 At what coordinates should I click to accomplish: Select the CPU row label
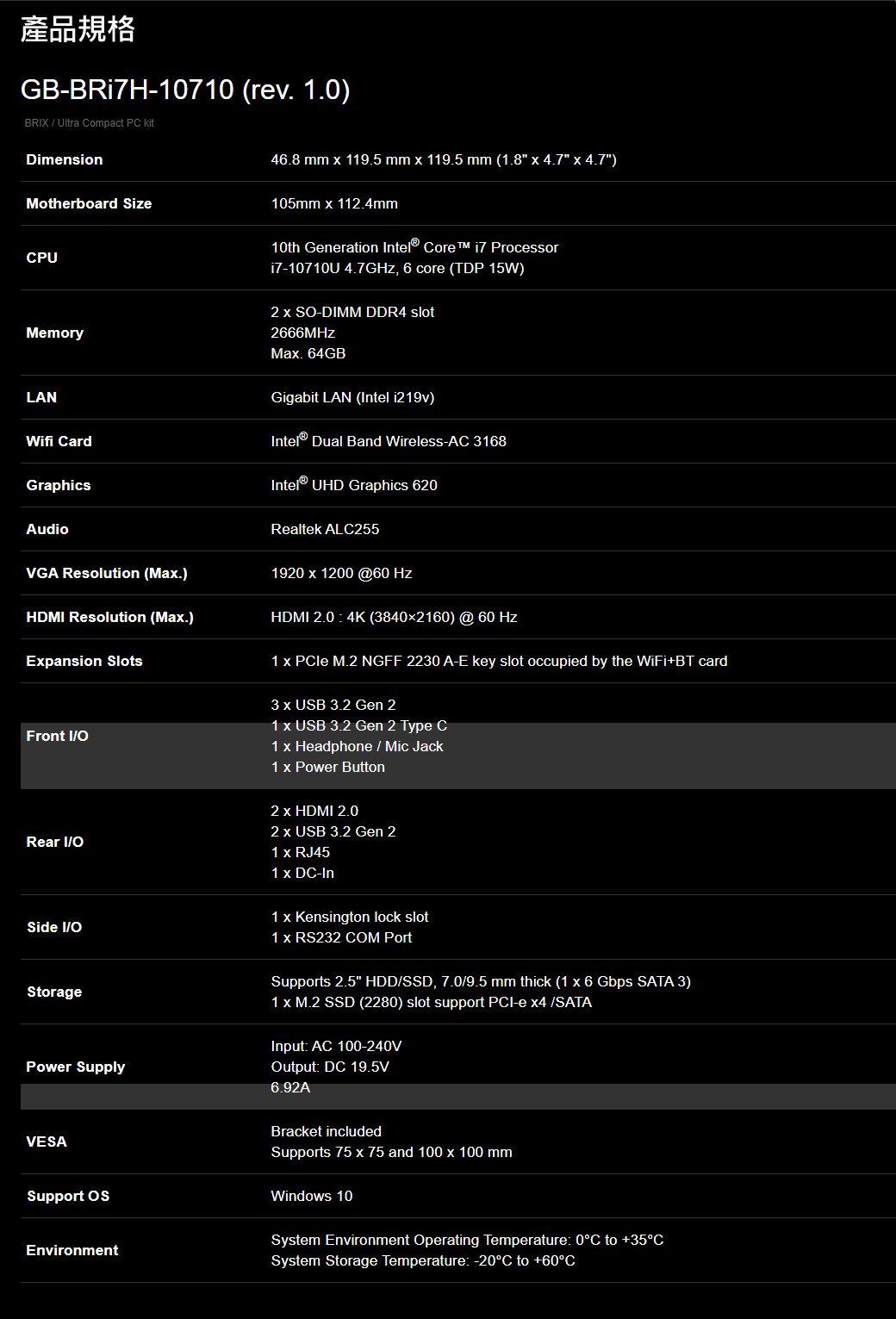coord(42,258)
